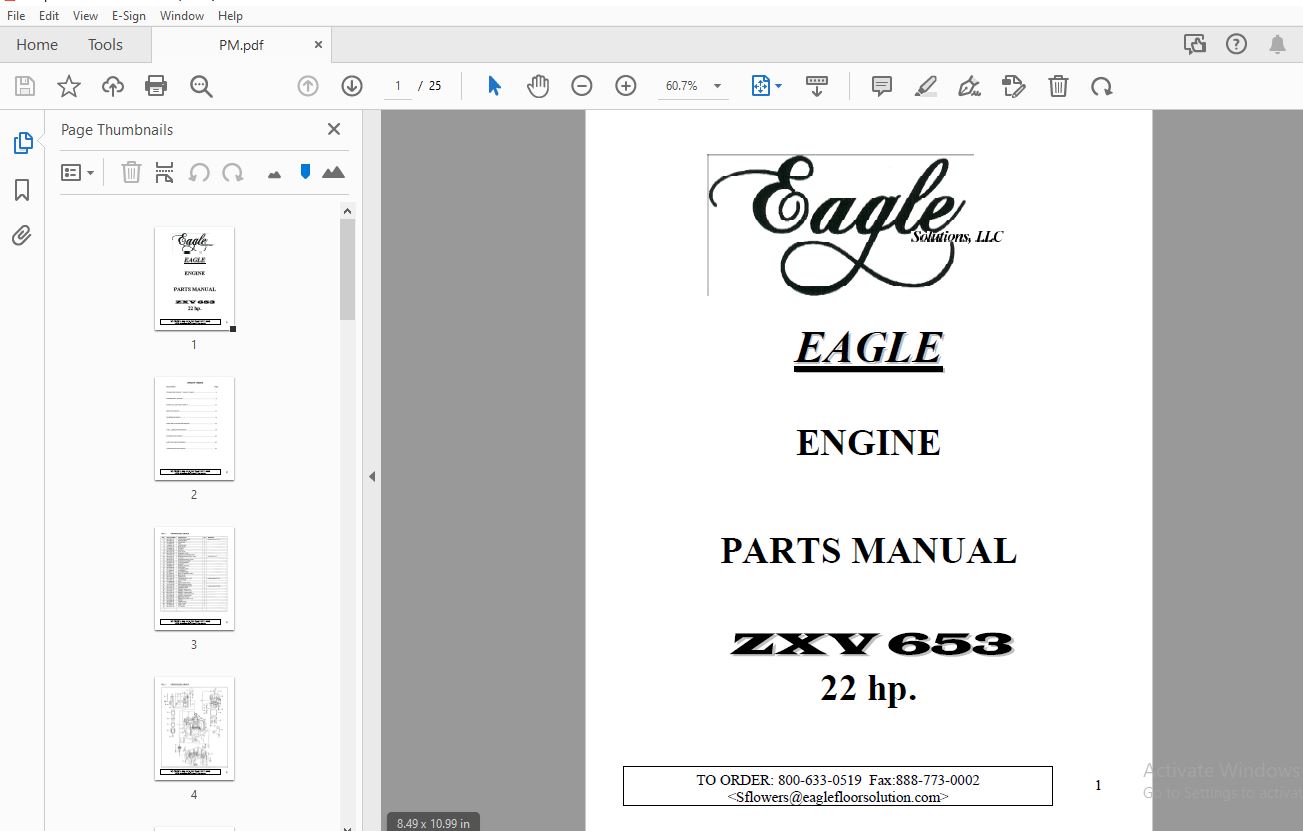Click the Save file icon
This screenshot has width=1303, height=831.
pos(25,86)
